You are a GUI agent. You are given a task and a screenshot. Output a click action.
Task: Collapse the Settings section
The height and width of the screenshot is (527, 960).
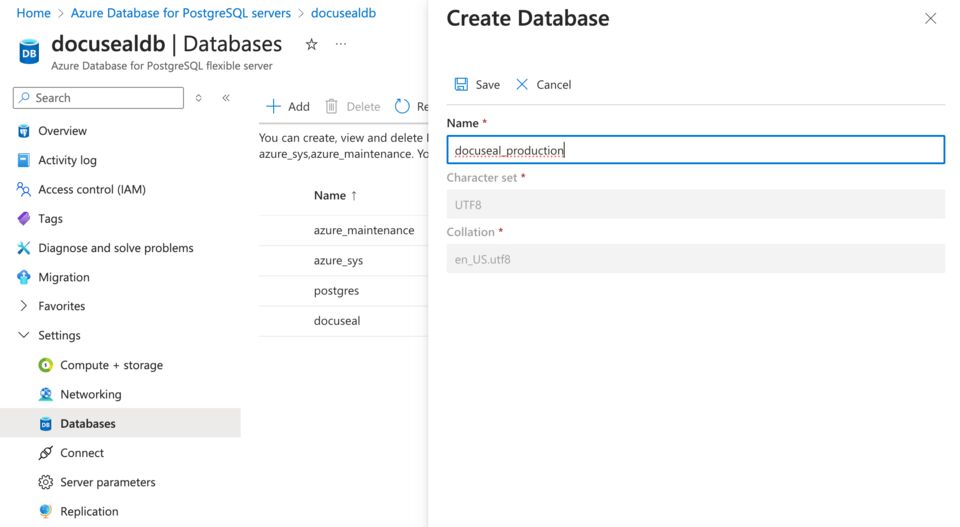(24, 335)
